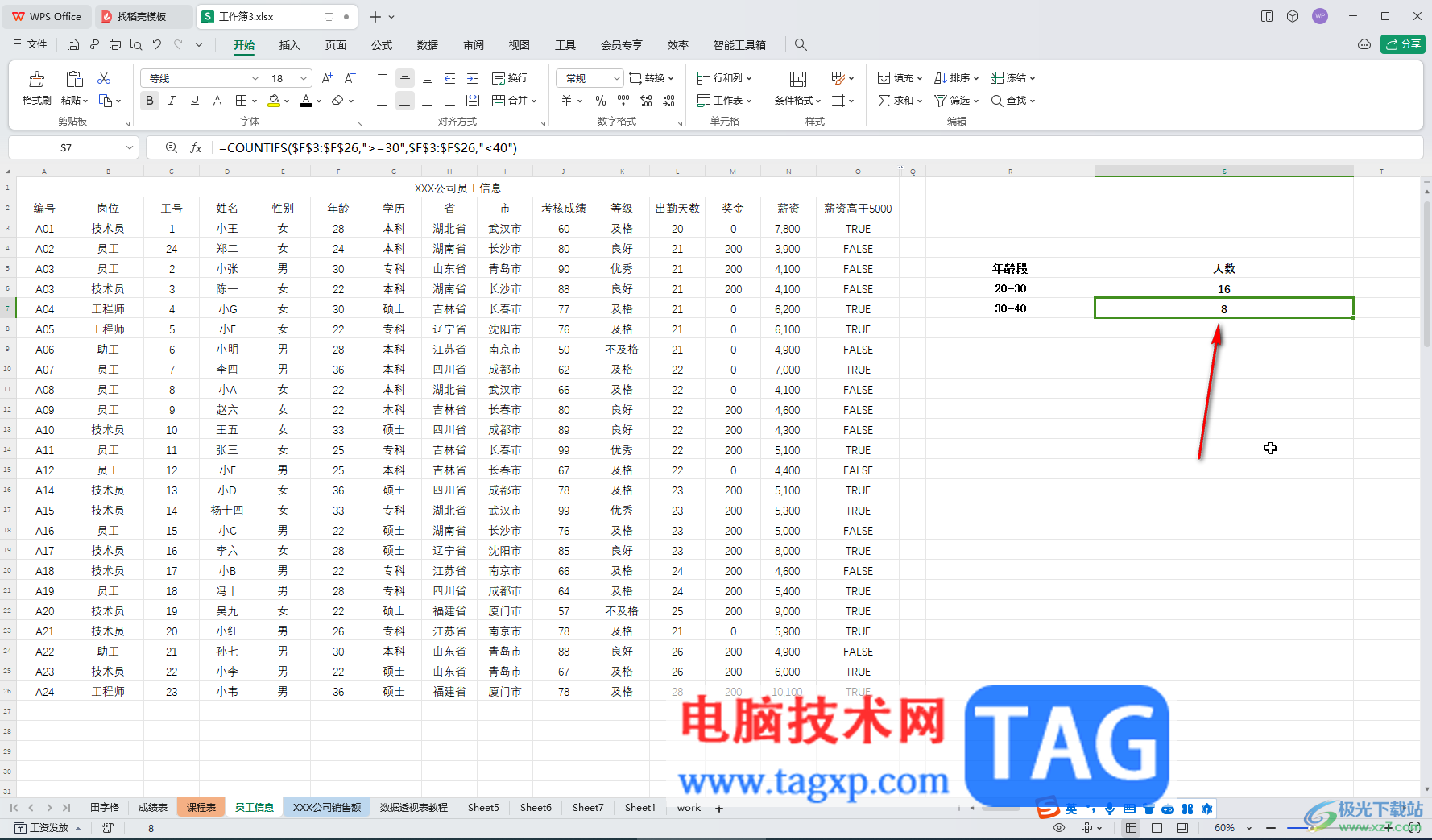Click the justify align icon
The width and height of the screenshot is (1432, 840).
pyautogui.click(x=450, y=101)
